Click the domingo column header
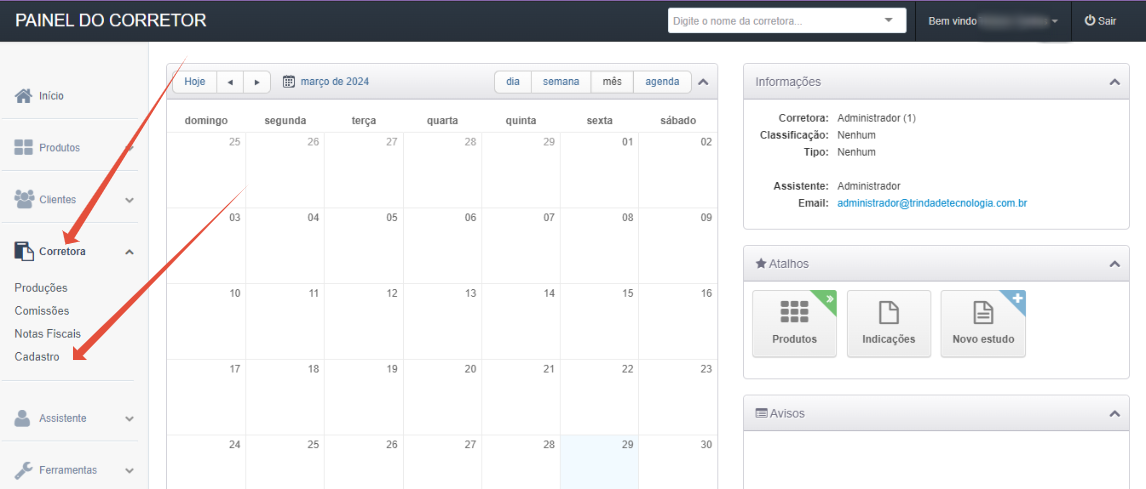Image resolution: width=1146 pixels, height=489 pixels. click(x=206, y=121)
